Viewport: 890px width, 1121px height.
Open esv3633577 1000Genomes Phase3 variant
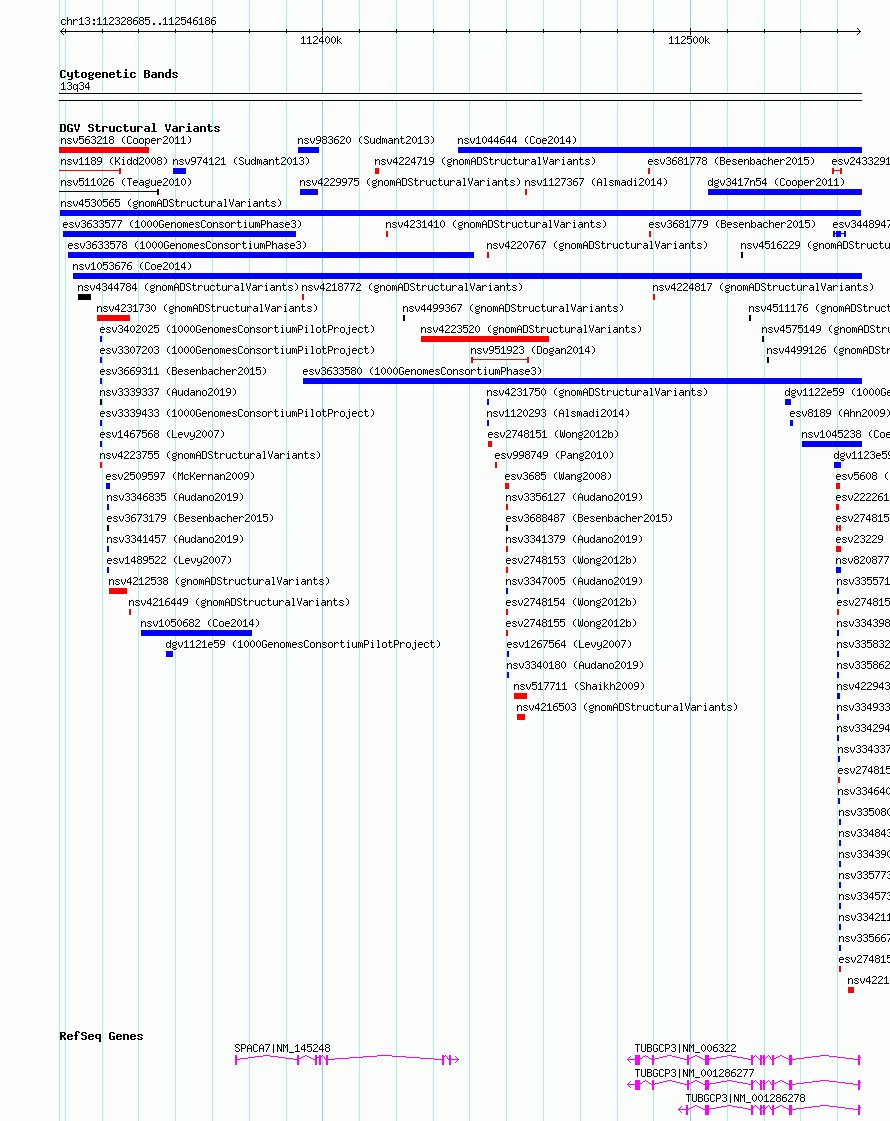tap(182, 224)
